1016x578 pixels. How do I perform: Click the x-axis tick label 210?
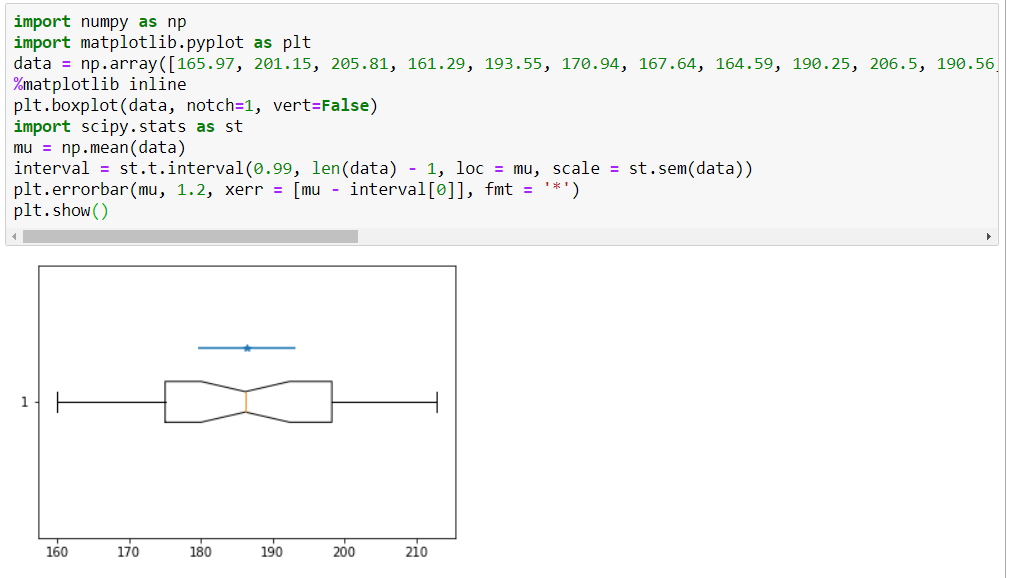click(417, 552)
